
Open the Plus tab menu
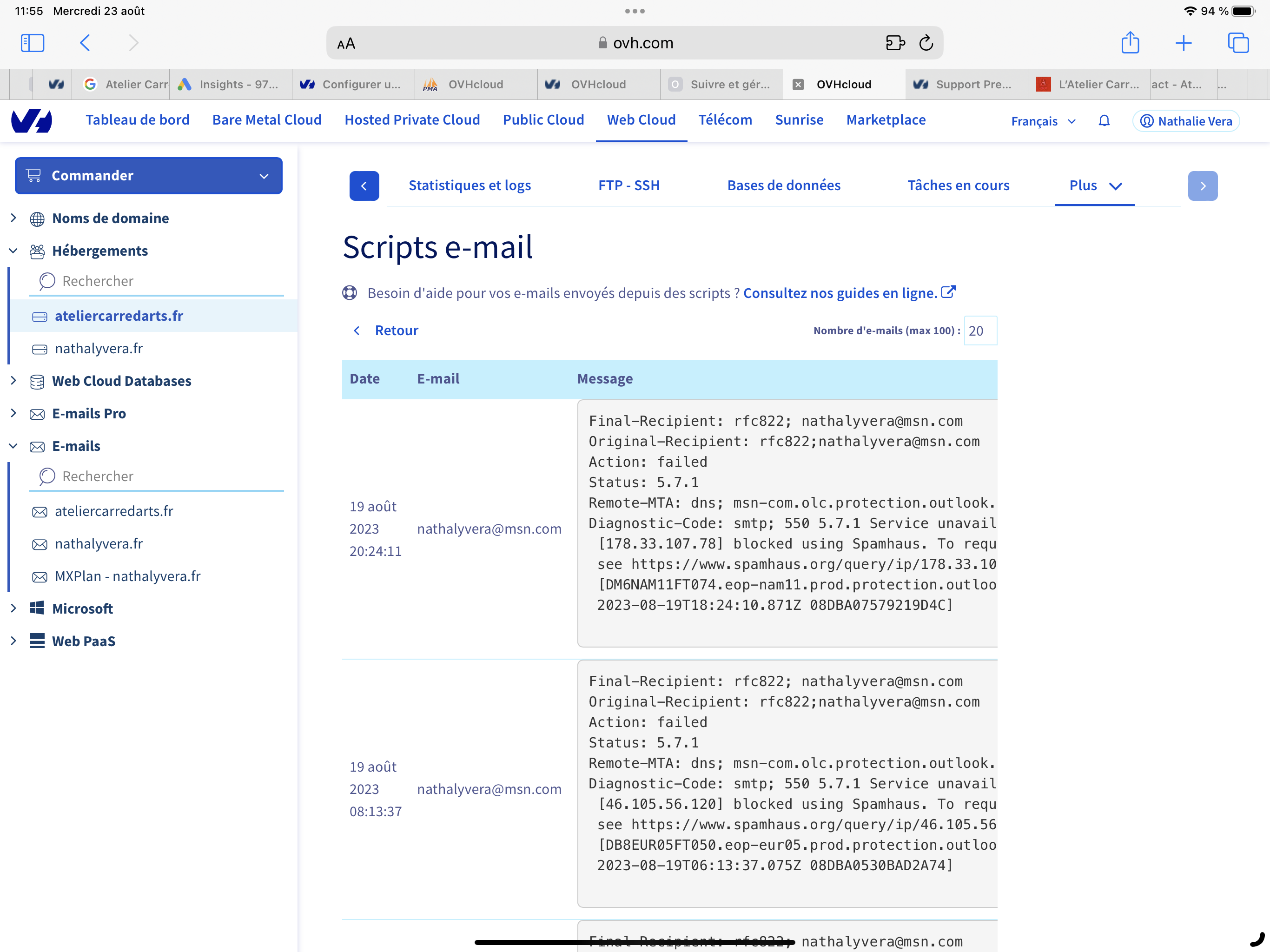(1094, 185)
